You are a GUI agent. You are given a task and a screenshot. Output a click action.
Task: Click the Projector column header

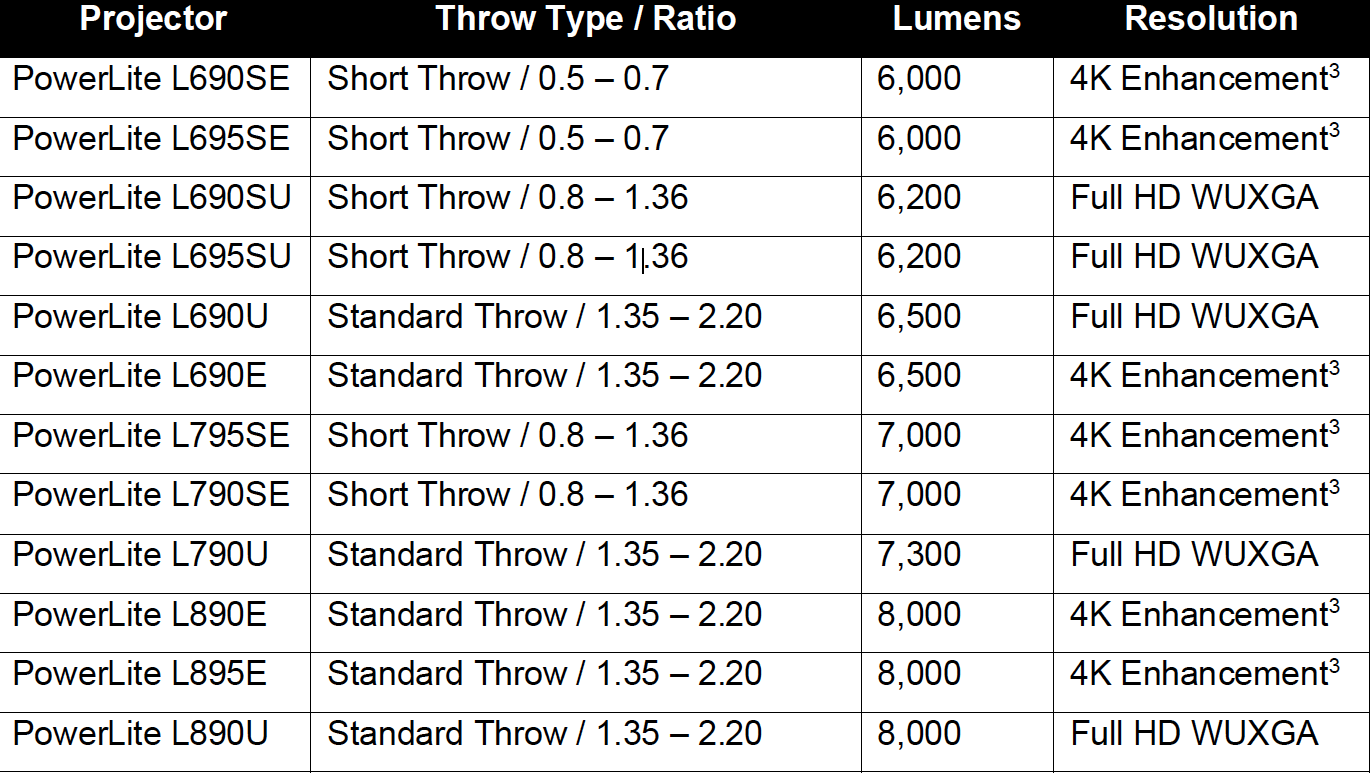[x=153, y=19]
